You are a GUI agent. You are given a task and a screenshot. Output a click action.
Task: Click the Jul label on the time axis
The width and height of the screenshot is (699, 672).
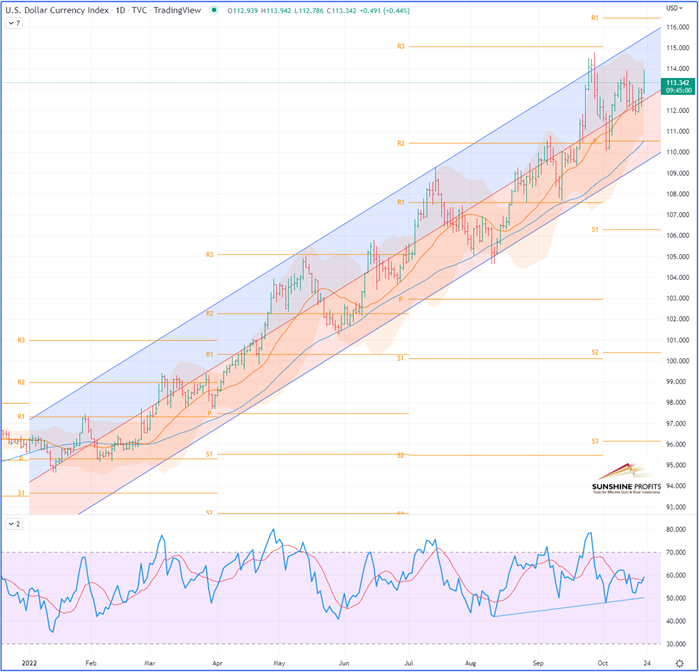(409, 662)
